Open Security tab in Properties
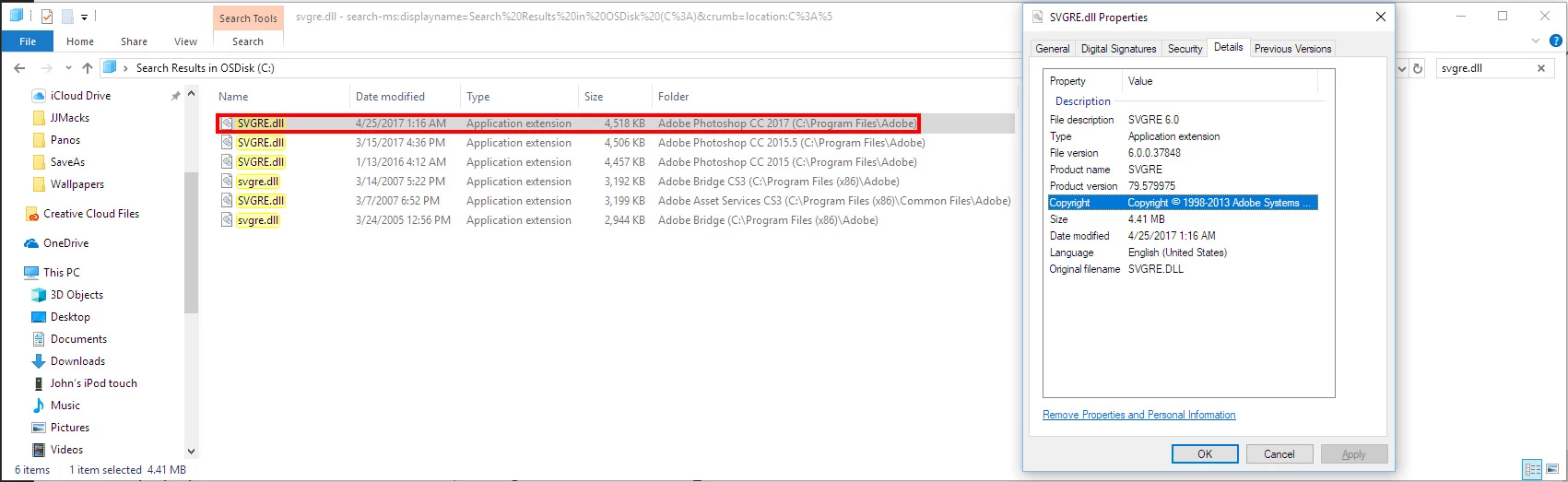The height and width of the screenshot is (482, 1568). pos(1185,49)
